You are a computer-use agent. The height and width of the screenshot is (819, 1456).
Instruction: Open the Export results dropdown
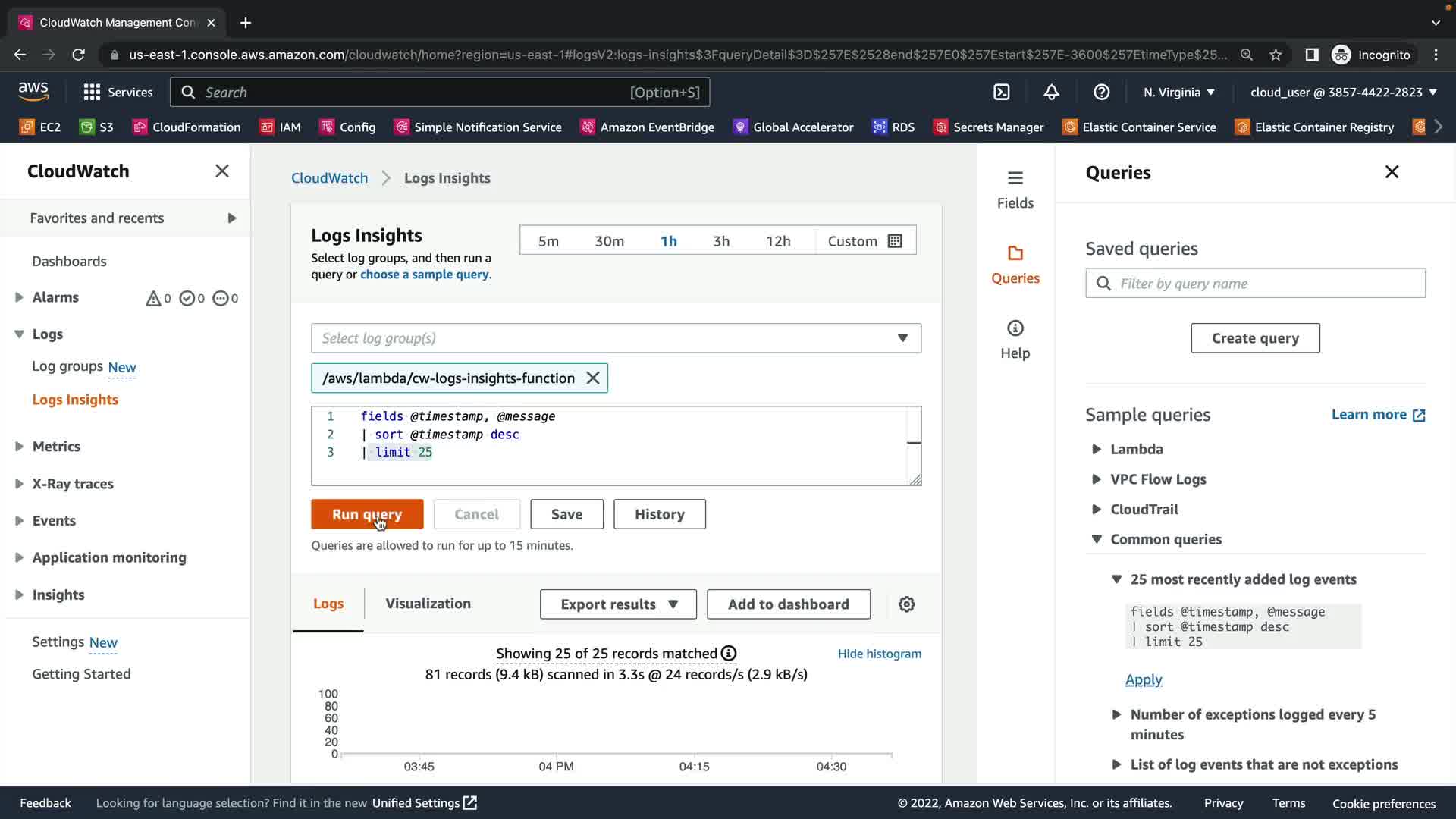(x=618, y=604)
